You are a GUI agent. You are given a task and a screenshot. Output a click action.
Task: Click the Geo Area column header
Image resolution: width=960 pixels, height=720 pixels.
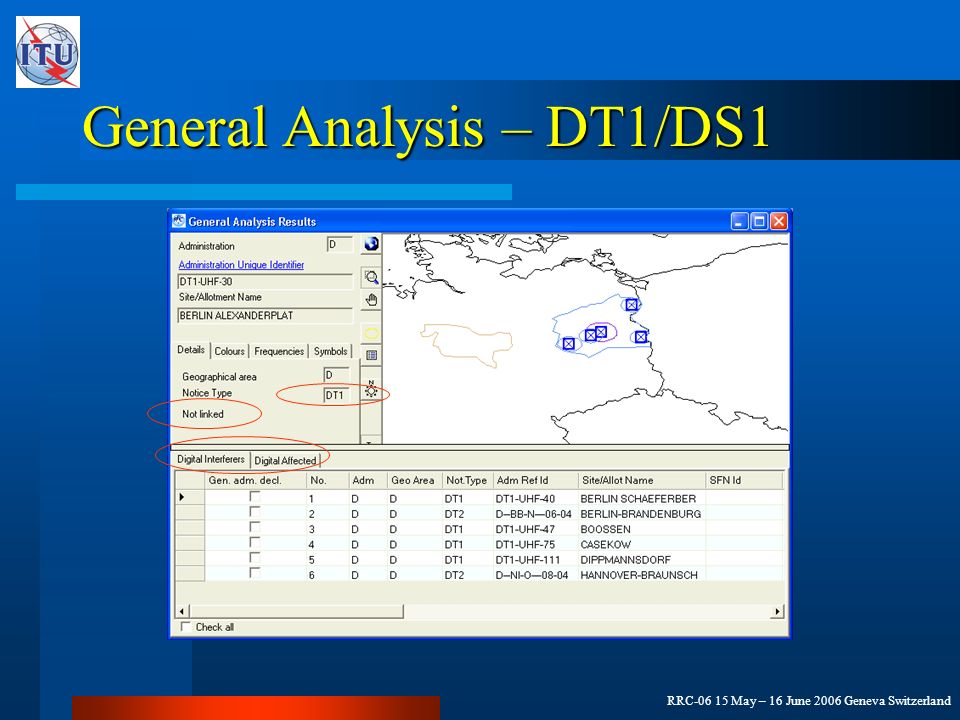(414, 481)
